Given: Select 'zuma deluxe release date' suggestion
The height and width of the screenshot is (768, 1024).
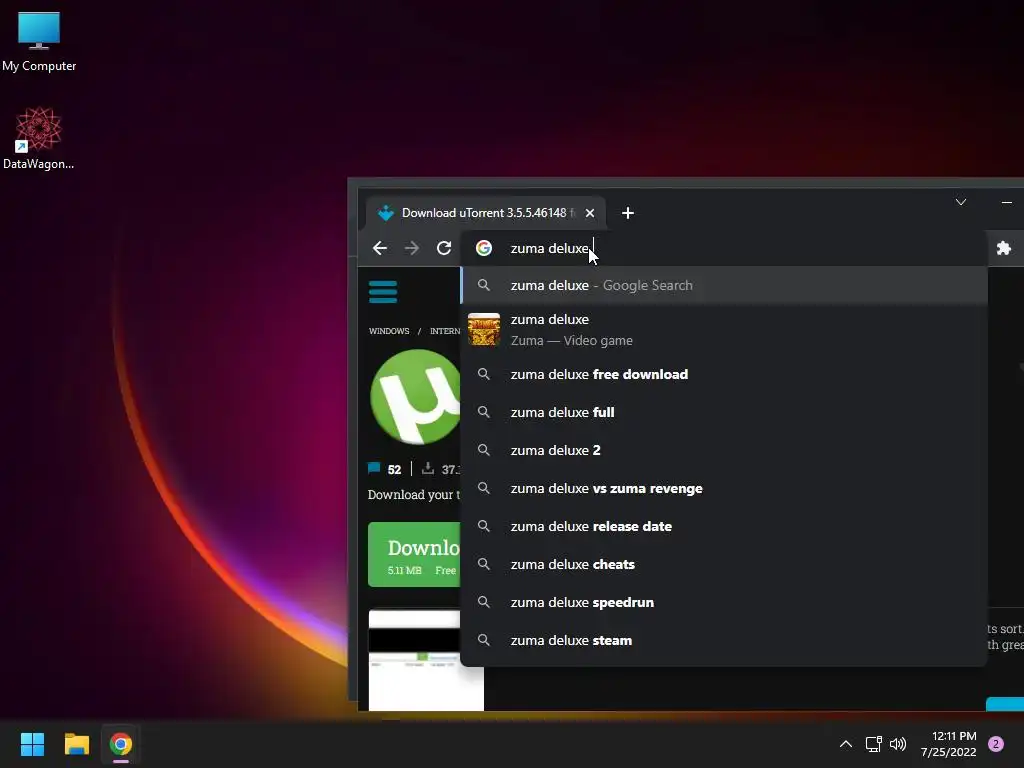Looking at the screenshot, I should [x=724, y=526].
